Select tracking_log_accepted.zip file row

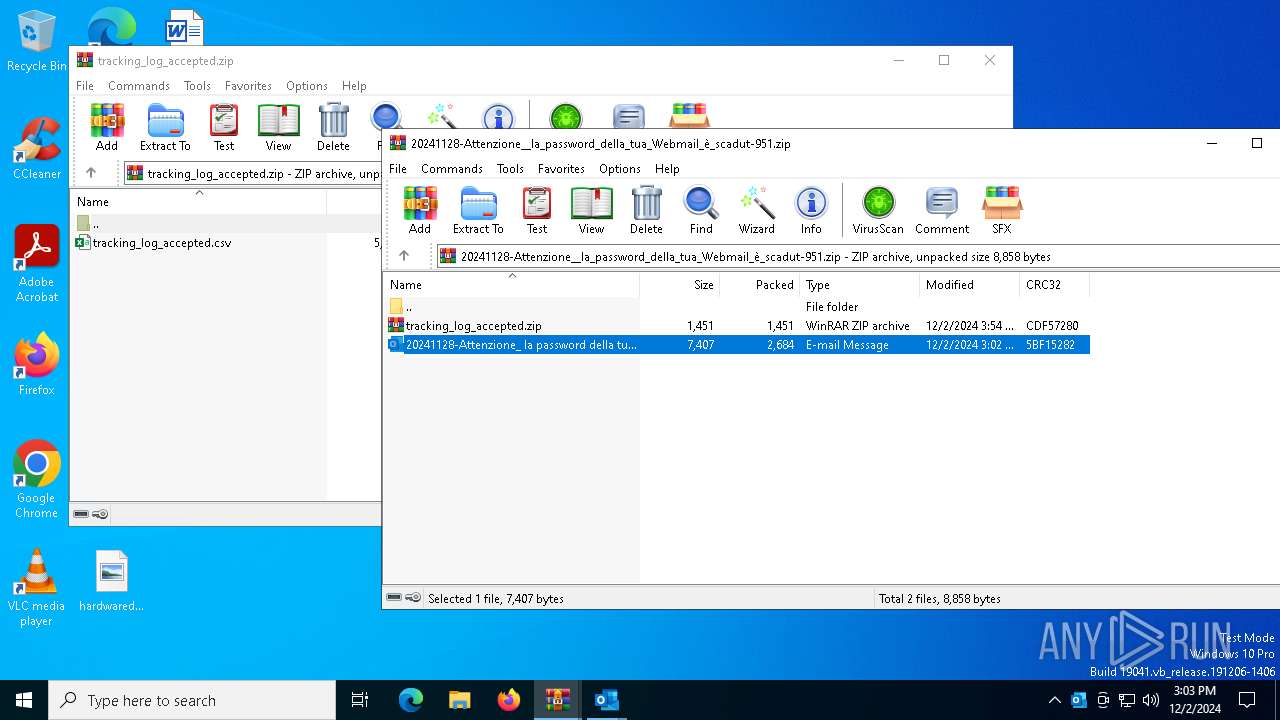tap(737, 326)
